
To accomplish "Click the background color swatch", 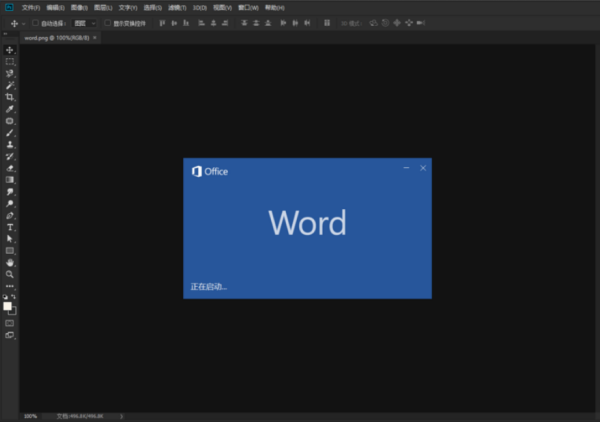I will pyautogui.click(x=14, y=312).
